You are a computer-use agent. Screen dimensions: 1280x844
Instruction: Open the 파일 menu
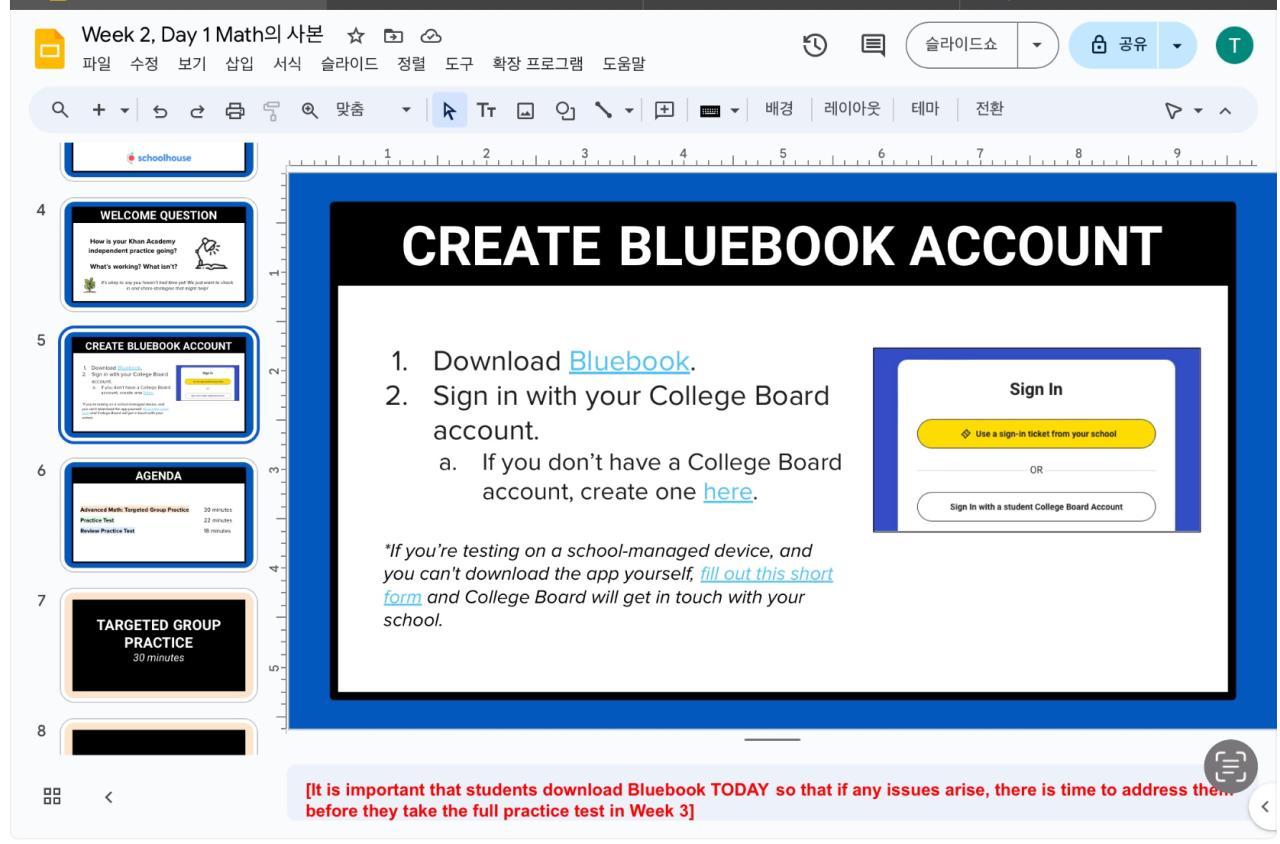(95, 65)
